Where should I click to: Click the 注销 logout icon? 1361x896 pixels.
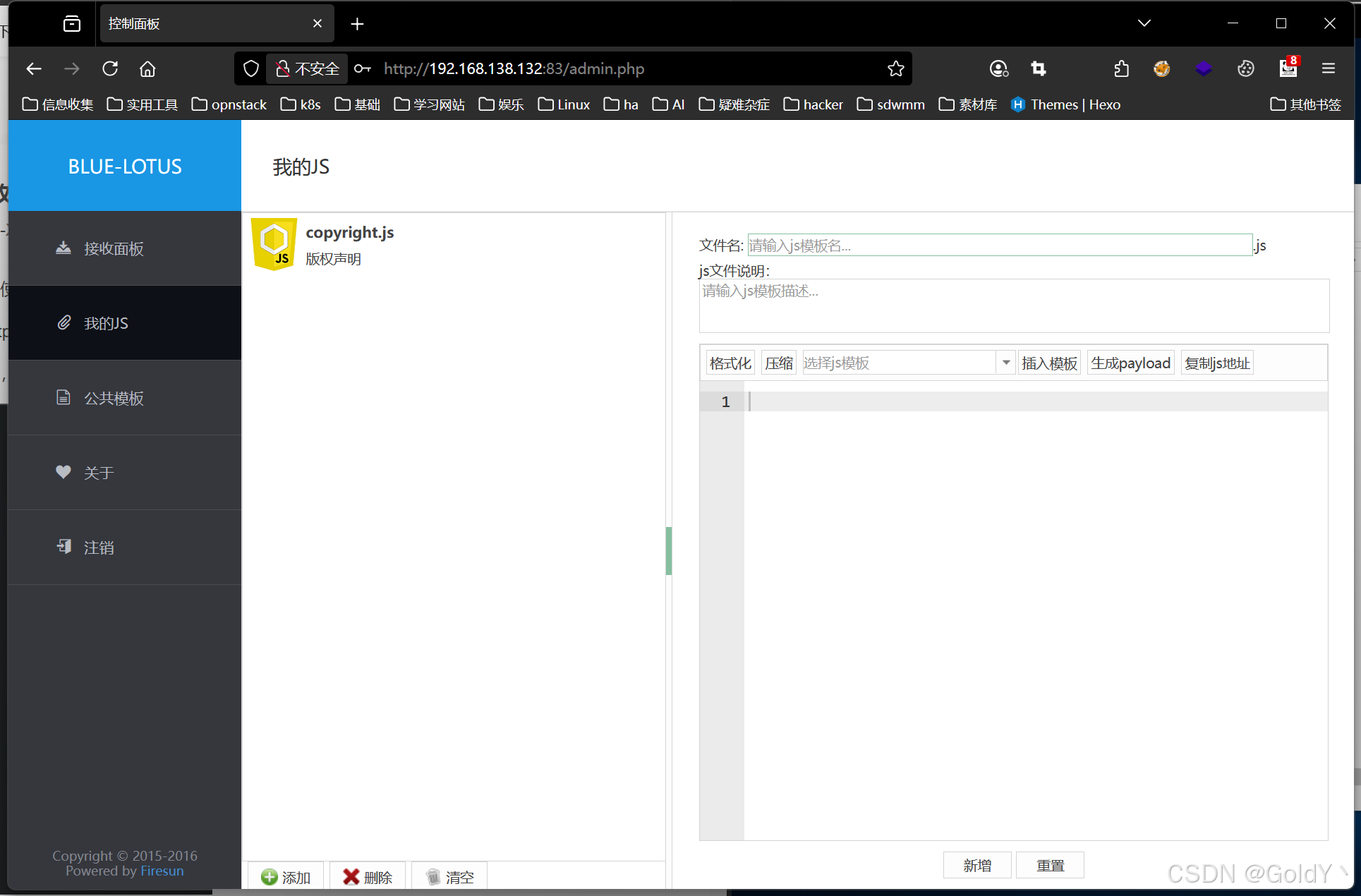point(63,547)
